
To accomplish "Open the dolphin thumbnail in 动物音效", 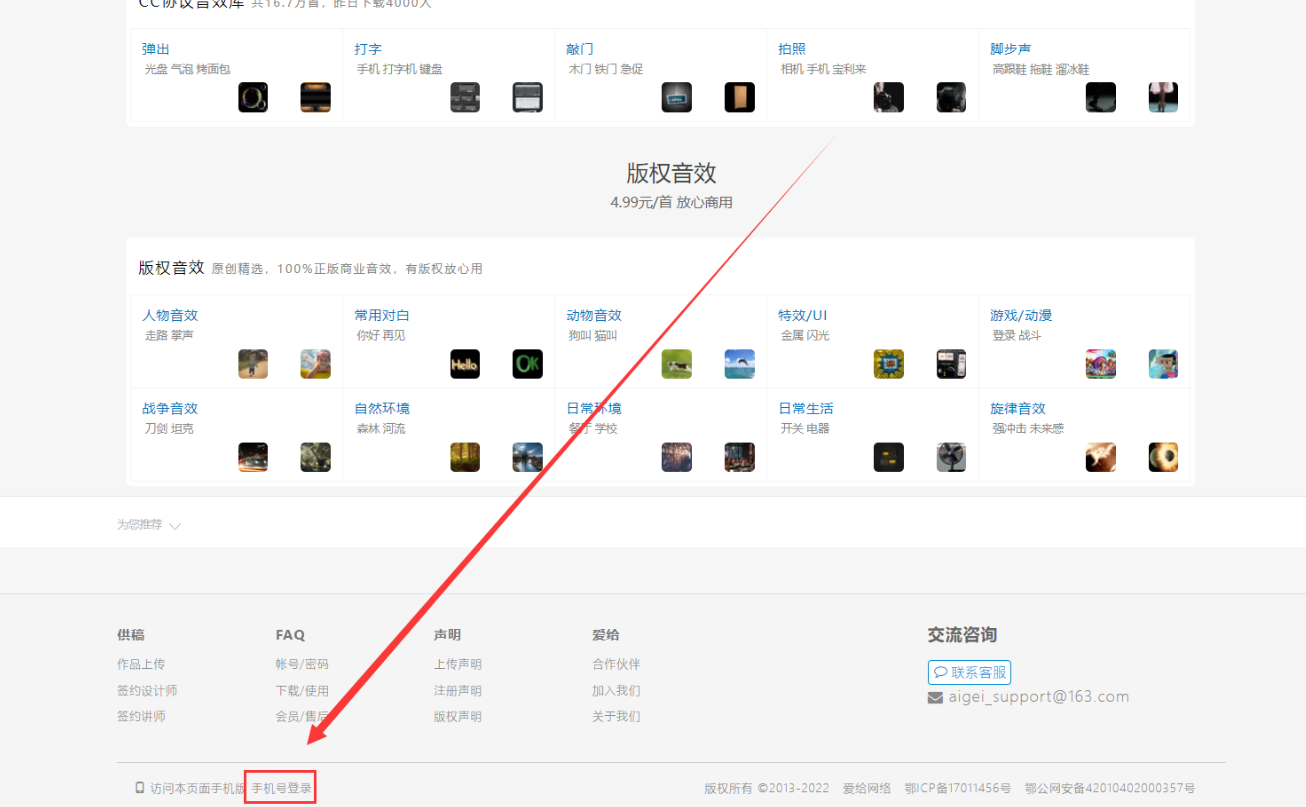I will 740,364.
